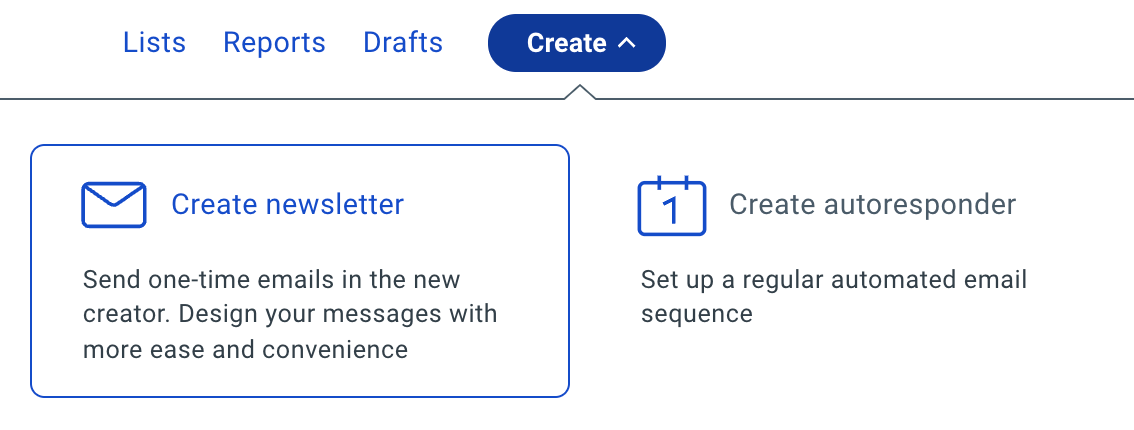Click the word 'sequence' under autoresponder
The image size is (1134, 430).
tap(696, 314)
